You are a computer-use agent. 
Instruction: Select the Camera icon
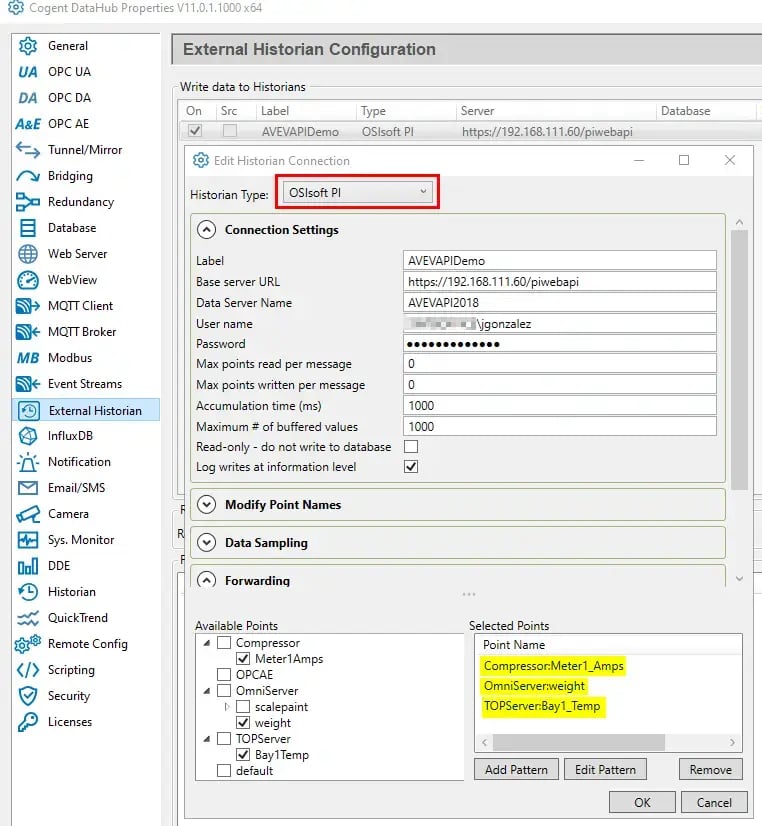pyautogui.click(x=28, y=514)
